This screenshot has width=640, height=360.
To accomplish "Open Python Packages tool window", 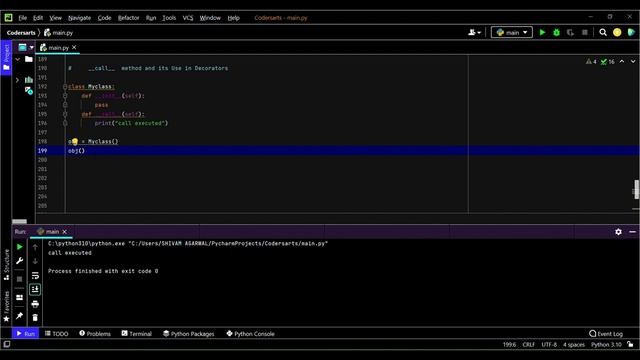I will click(x=189, y=333).
